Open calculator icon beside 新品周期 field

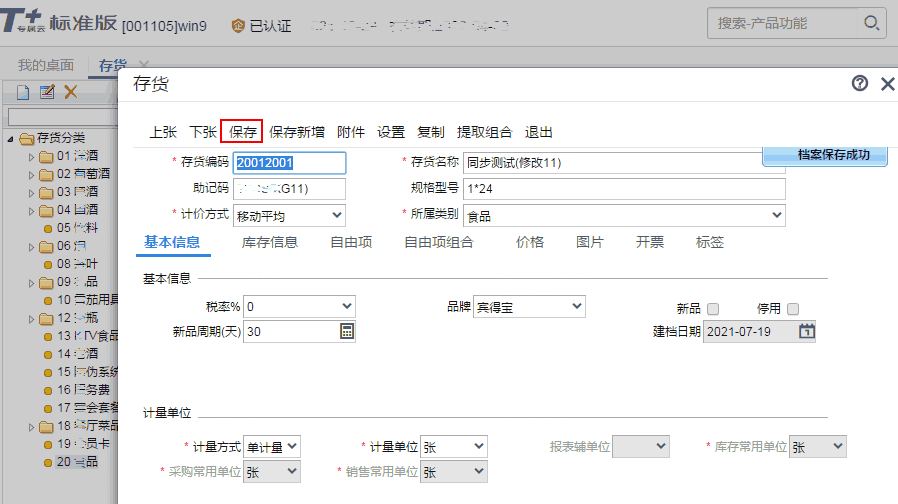click(x=347, y=331)
